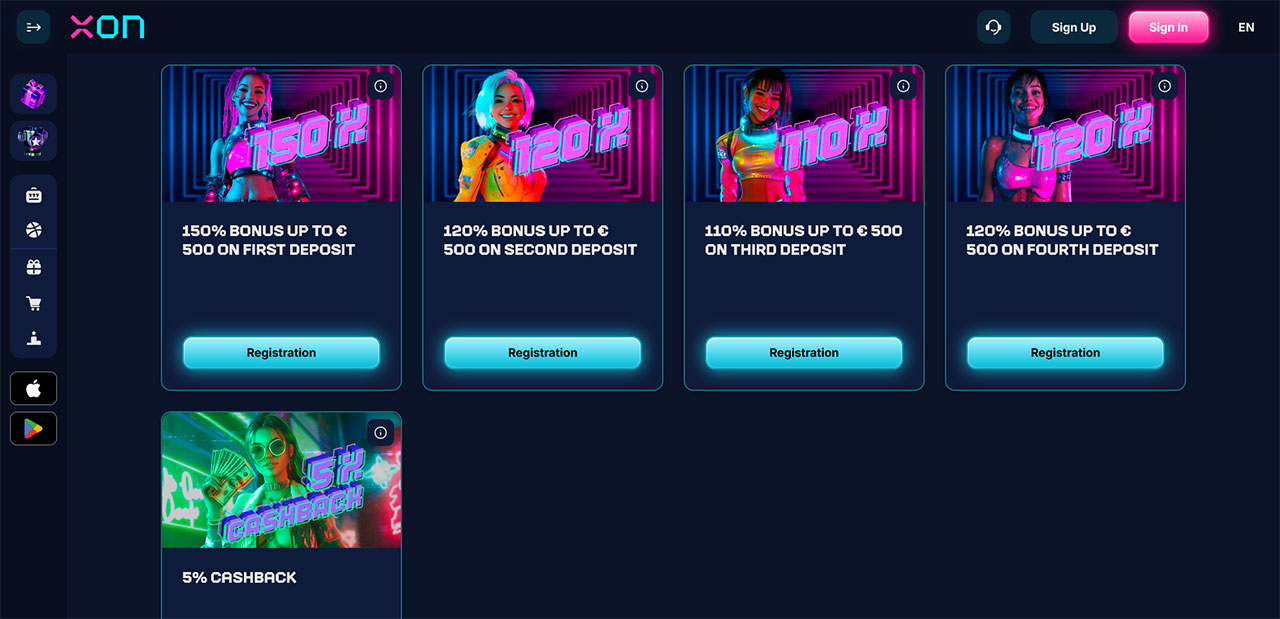Open the Google Play download button
The width and height of the screenshot is (1280, 619).
pos(33,428)
